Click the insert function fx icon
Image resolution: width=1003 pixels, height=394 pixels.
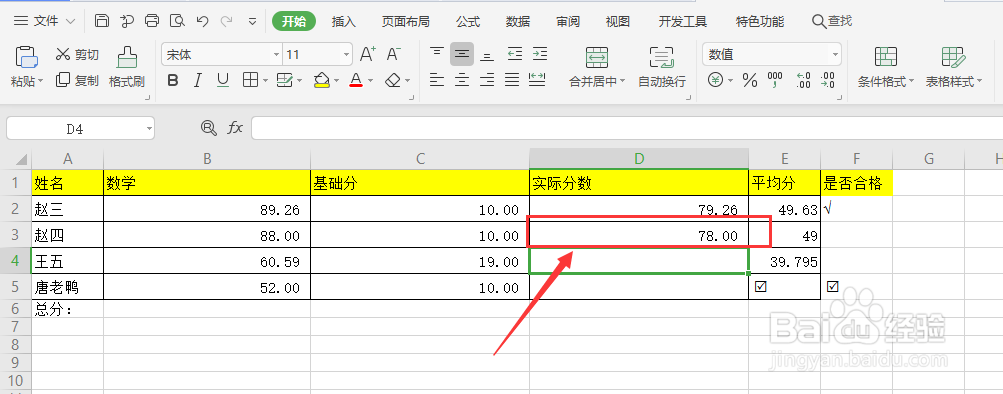click(x=235, y=128)
